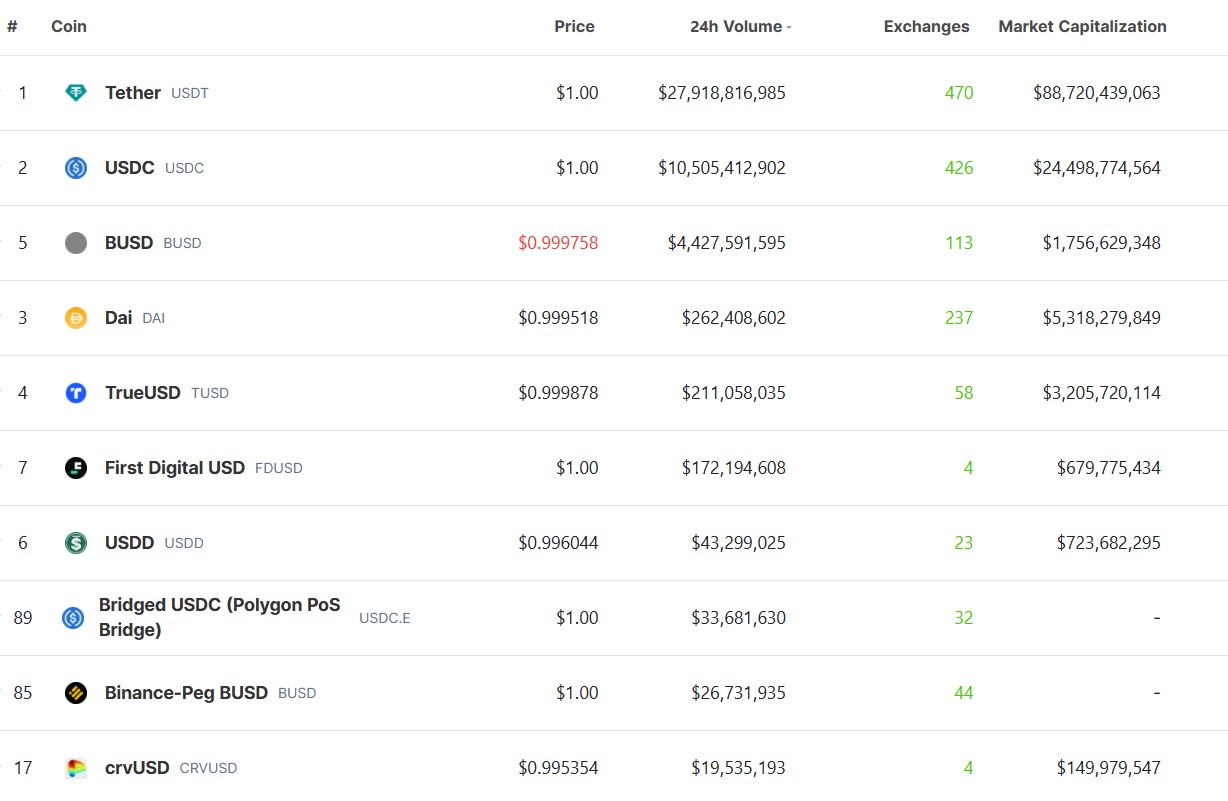This screenshot has width=1228, height=801.
Task: Click Dai's exchange count 237
Action: click(959, 318)
